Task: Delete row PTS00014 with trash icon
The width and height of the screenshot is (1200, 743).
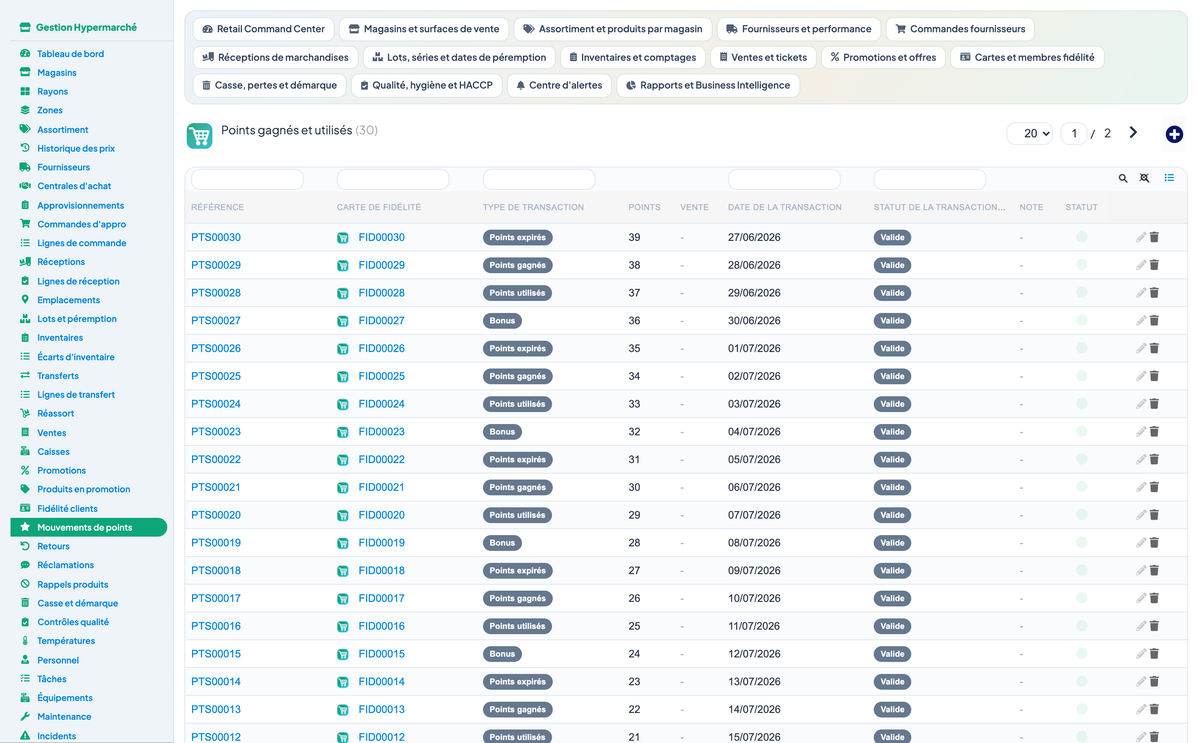Action: coord(1154,682)
